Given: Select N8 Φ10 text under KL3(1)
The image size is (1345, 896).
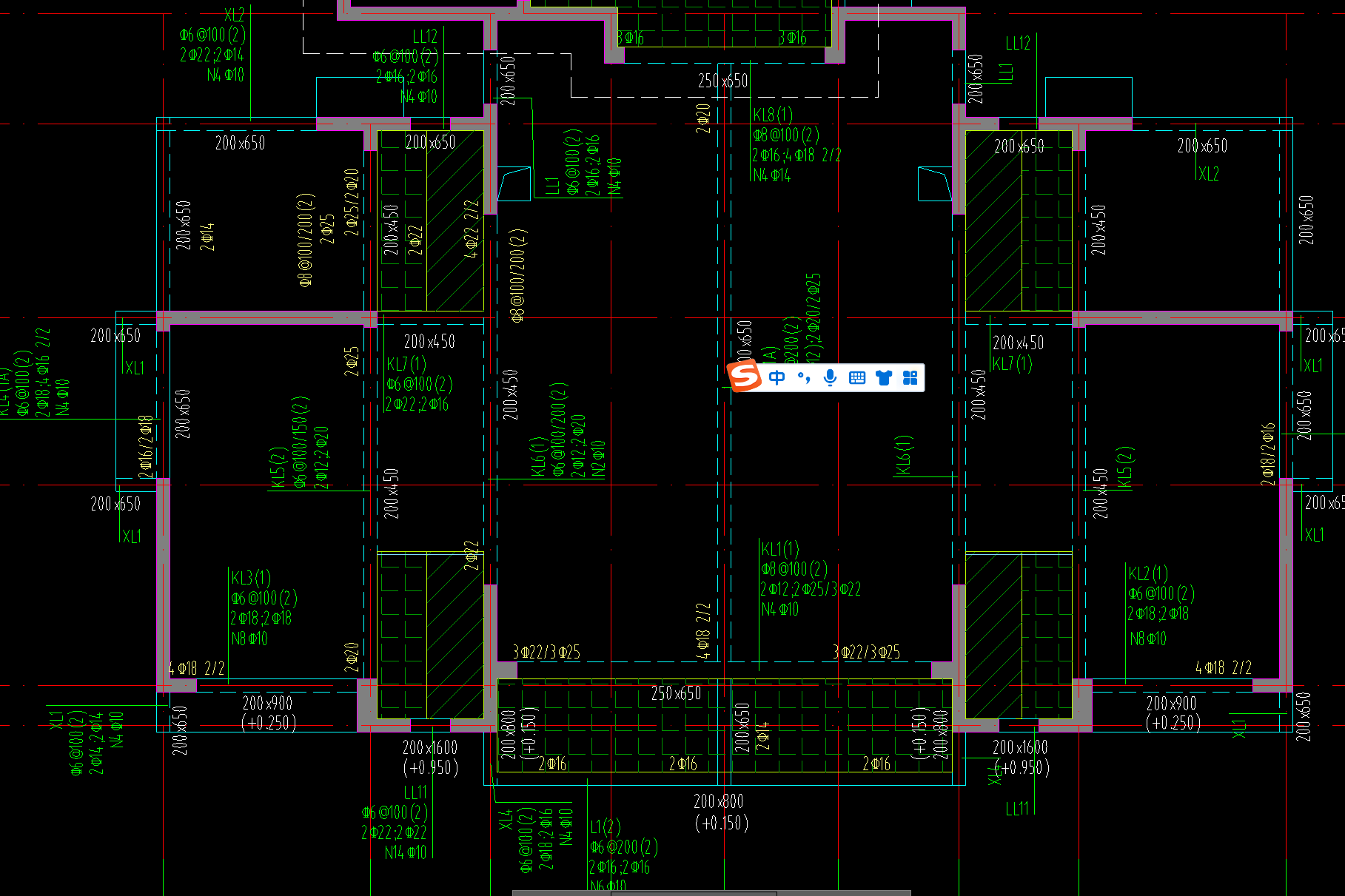Looking at the screenshot, I should click(249, 638).
